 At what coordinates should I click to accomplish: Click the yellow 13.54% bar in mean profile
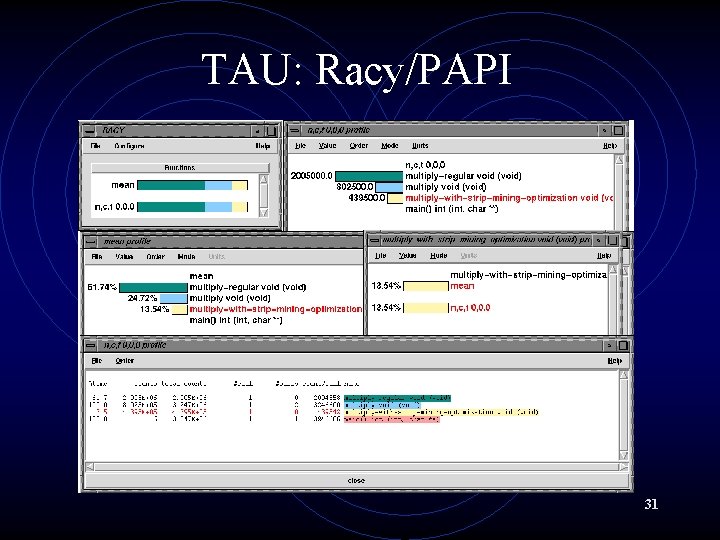tap(180, 309)
